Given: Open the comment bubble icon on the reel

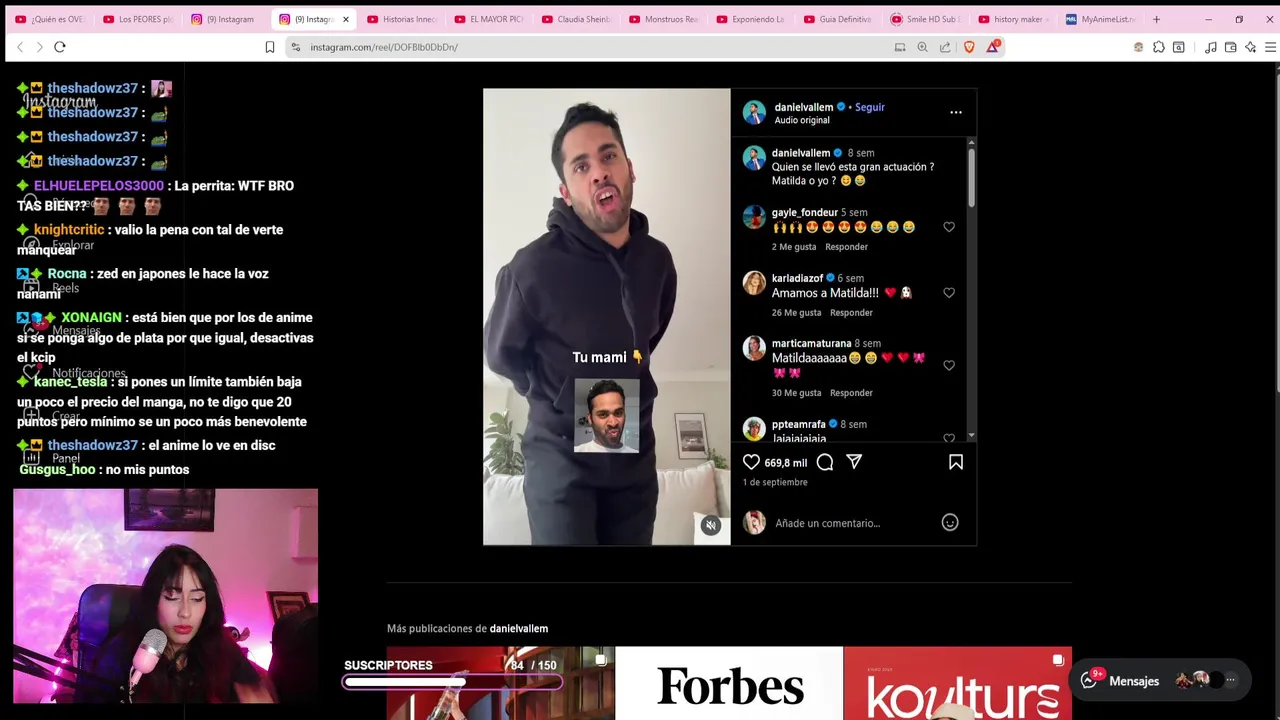Looking at the screenshot, I should pos(825,462).
